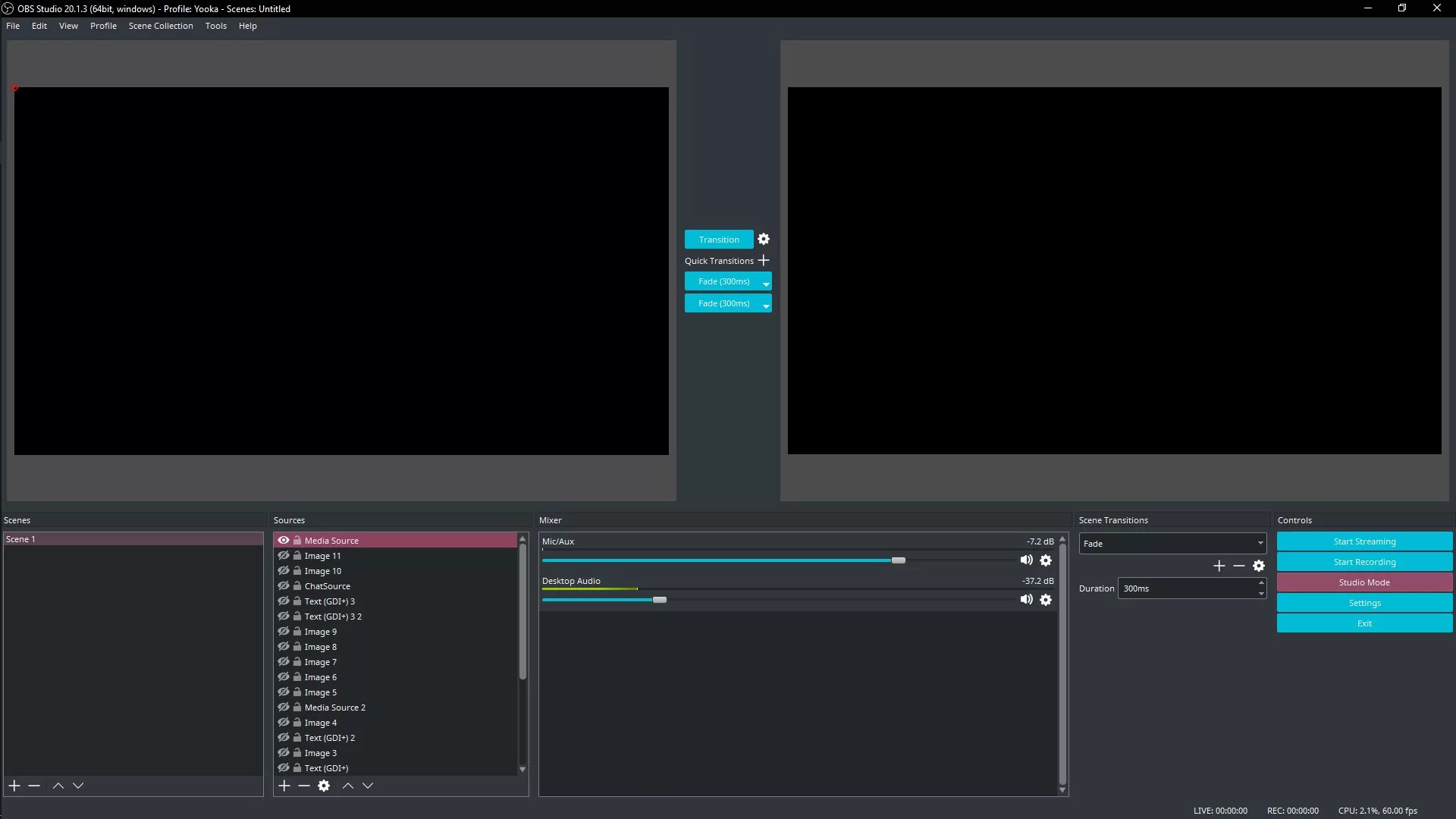Toggle lock icon on ChatSource layer
Image resolution: width=1456 pixels, height=819 pixels.
coord(297,586)
